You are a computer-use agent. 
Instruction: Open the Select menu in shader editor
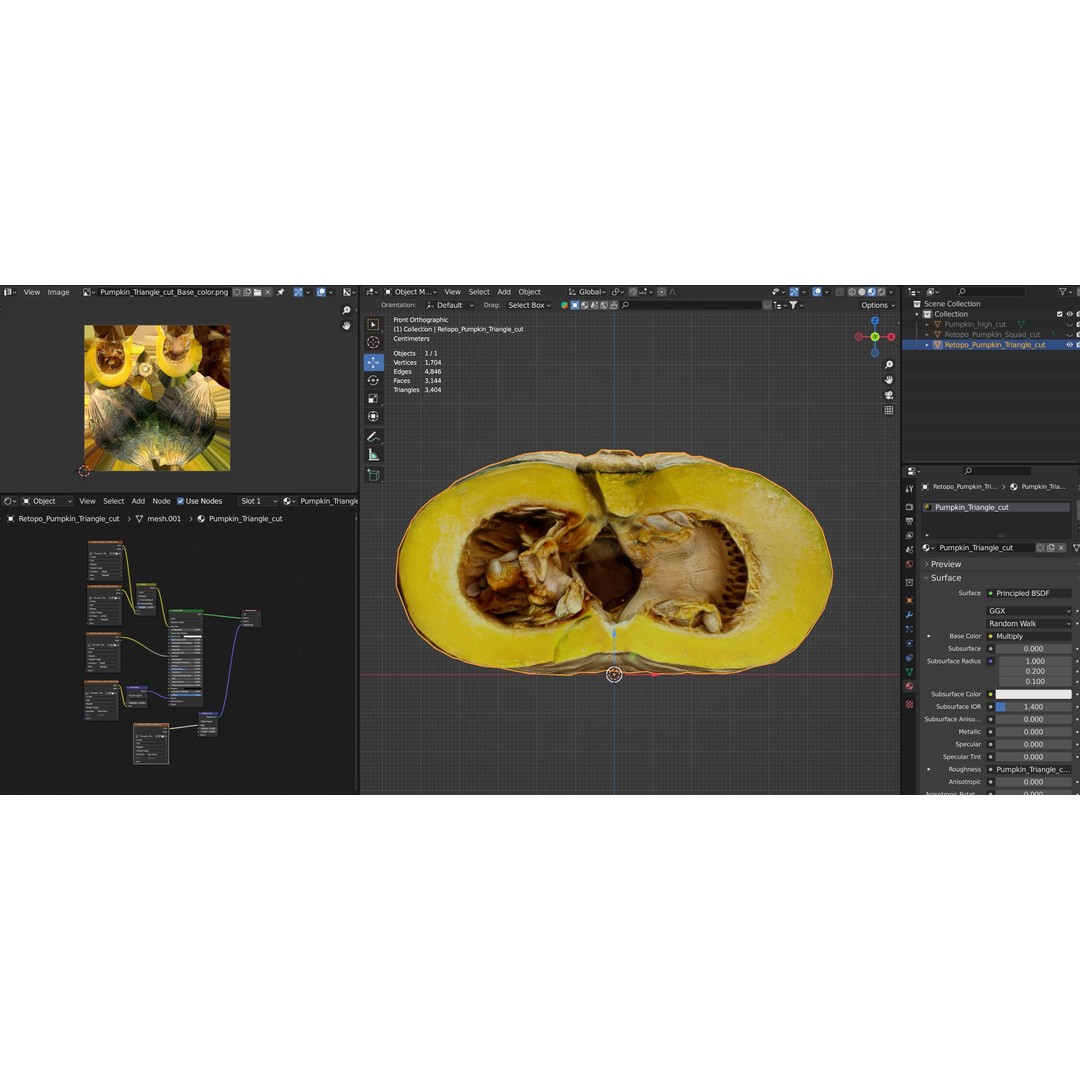pos(114,501)
